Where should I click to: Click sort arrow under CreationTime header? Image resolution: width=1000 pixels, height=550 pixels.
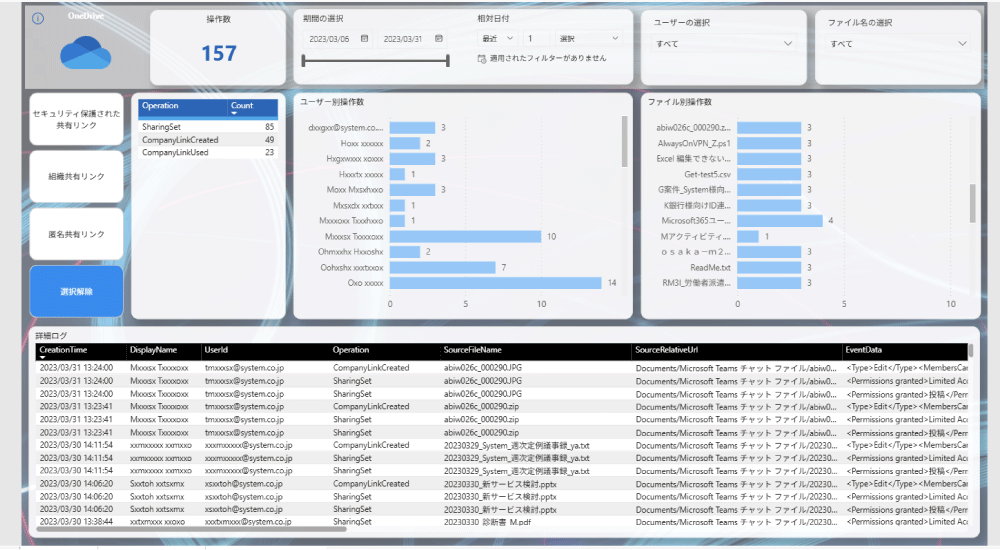click(43, 358)
